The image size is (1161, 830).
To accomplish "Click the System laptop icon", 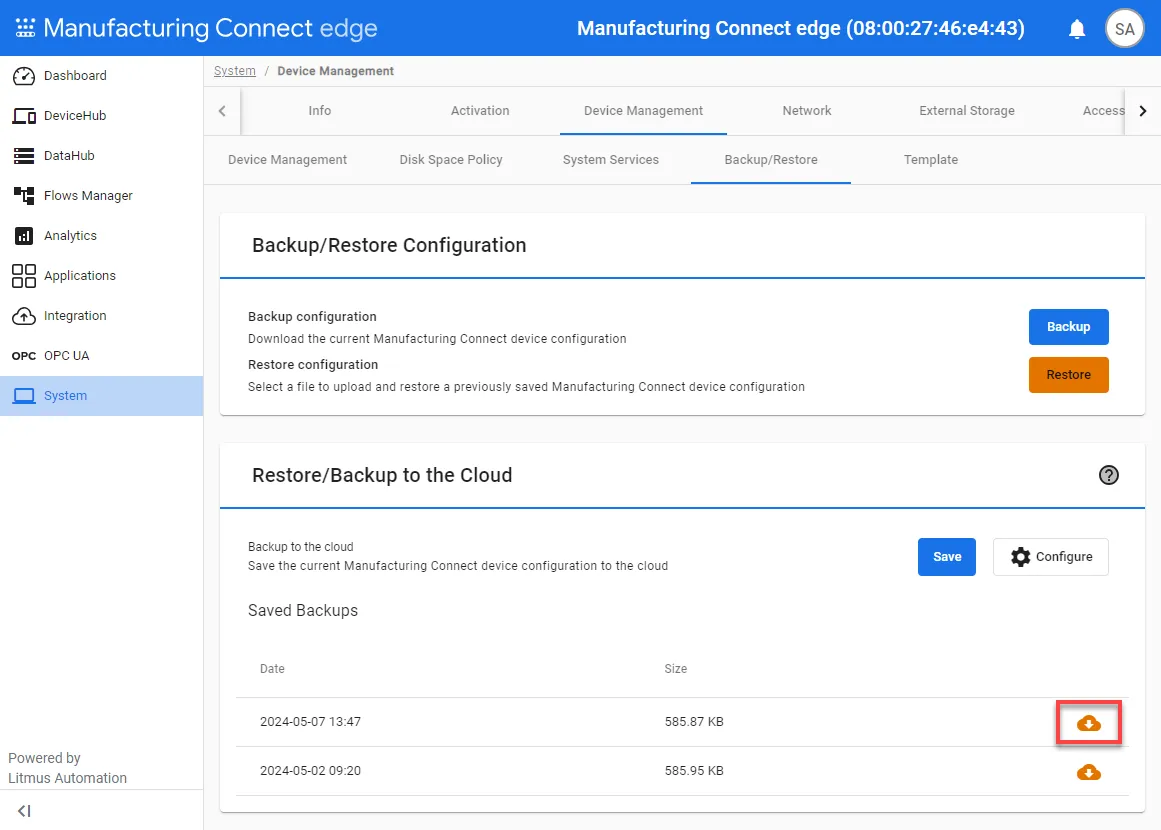I will 24,396.
